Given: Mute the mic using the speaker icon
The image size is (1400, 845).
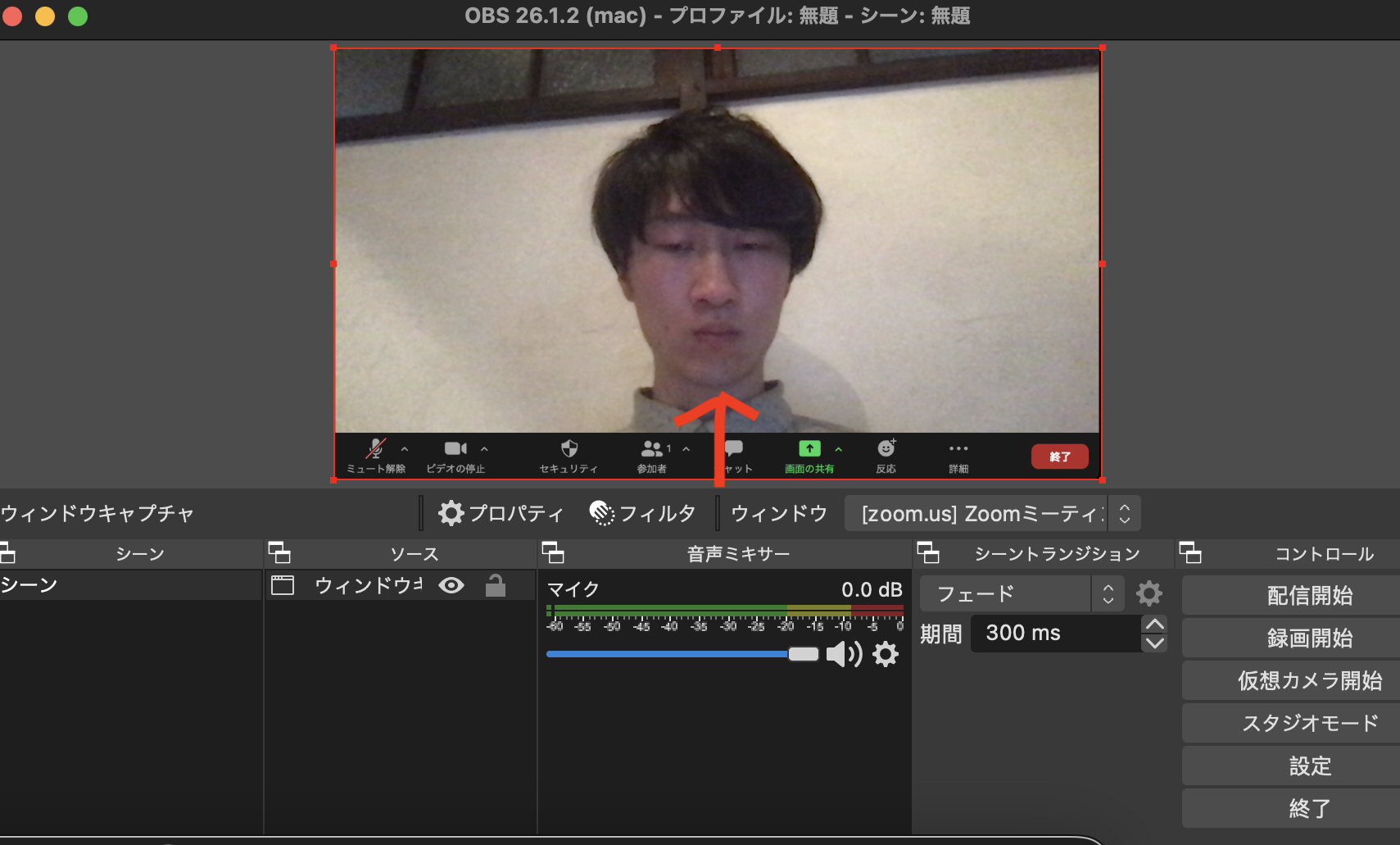Looking at the screenshot, I should click(845, 654).
